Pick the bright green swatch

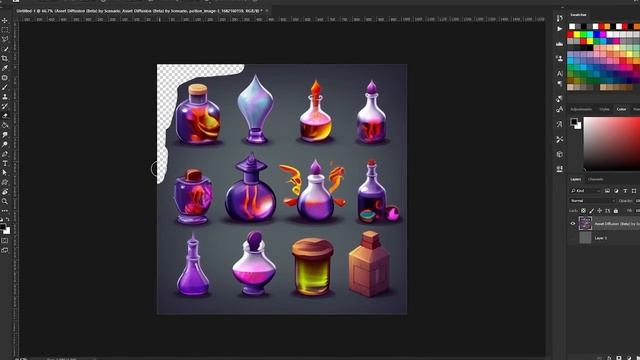tap(583, 35)
